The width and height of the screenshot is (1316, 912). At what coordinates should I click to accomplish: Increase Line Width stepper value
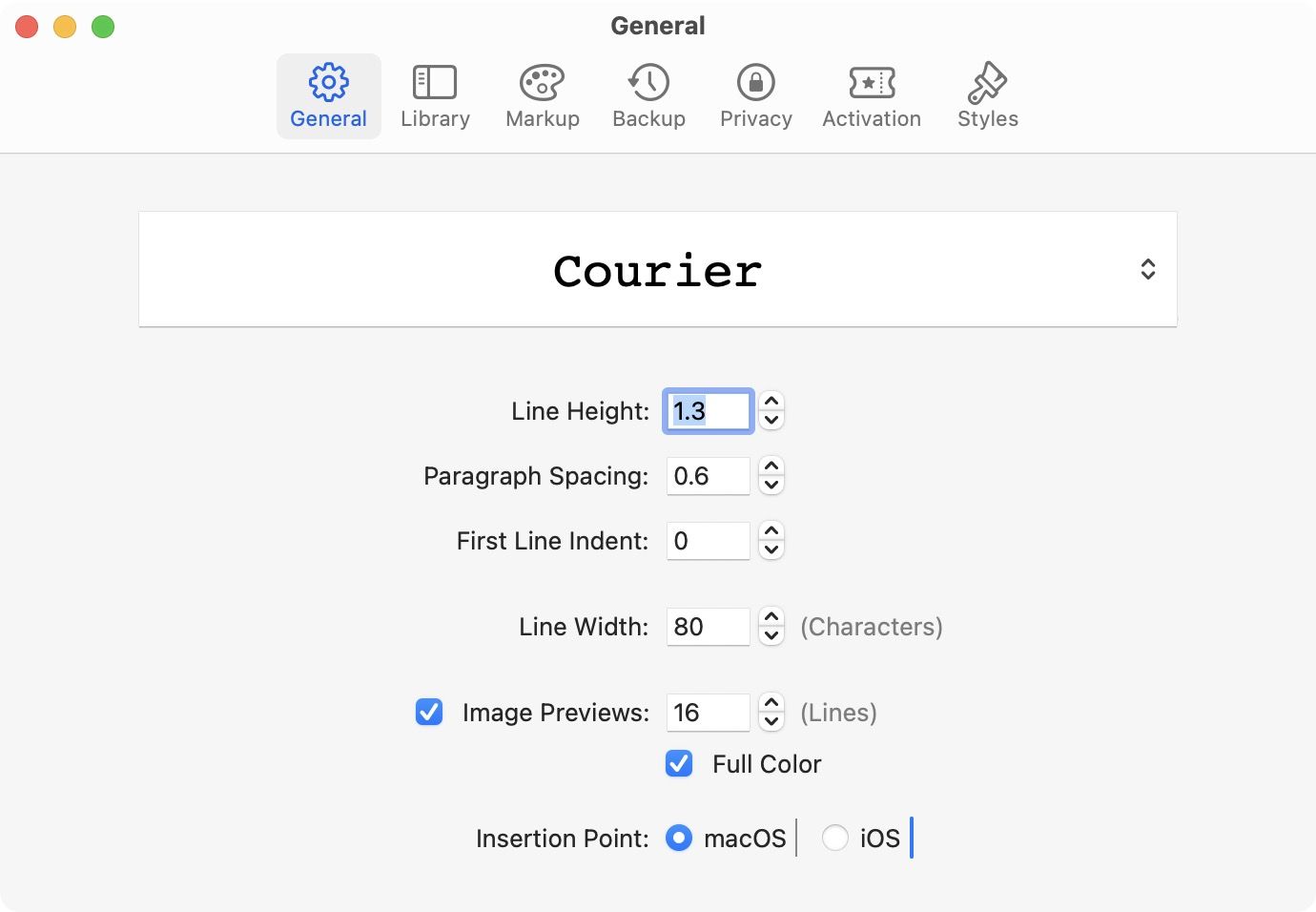tap(771, 618)
